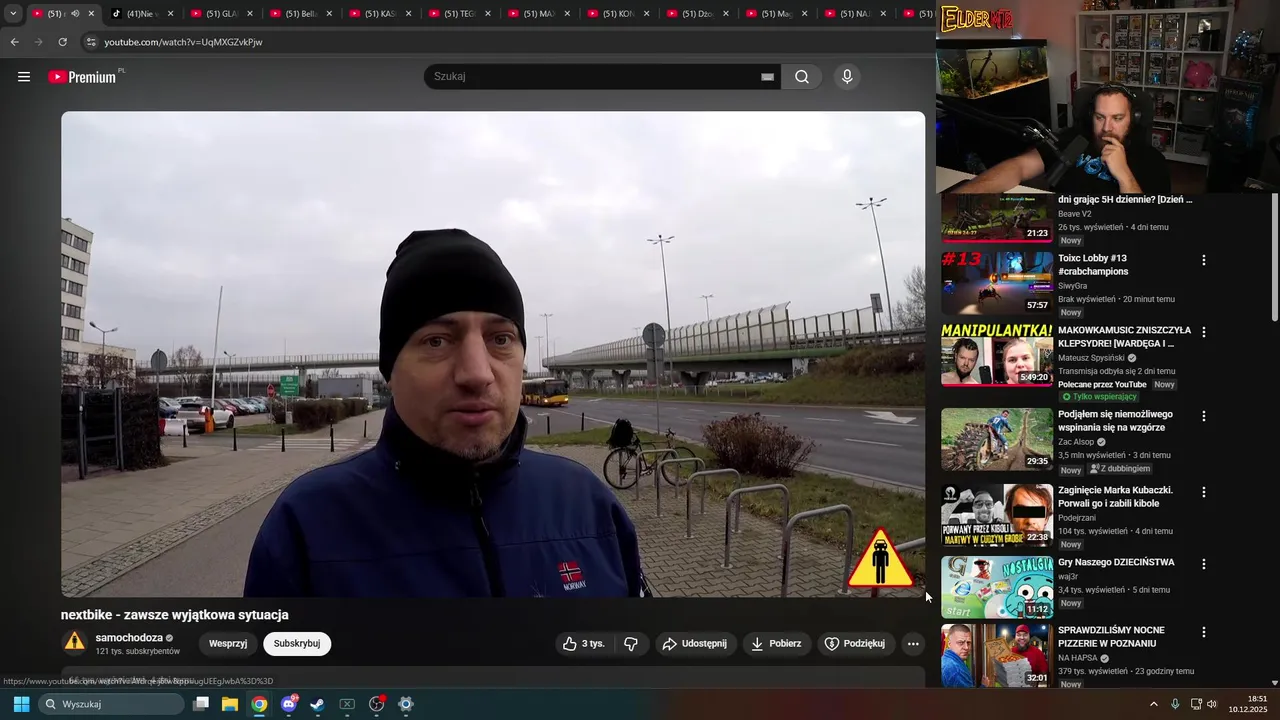This screenshot has height=720, width=1280.
Task: Dislike the video with thumbs down
Action: pyautogui.click(x=631, y=644)
